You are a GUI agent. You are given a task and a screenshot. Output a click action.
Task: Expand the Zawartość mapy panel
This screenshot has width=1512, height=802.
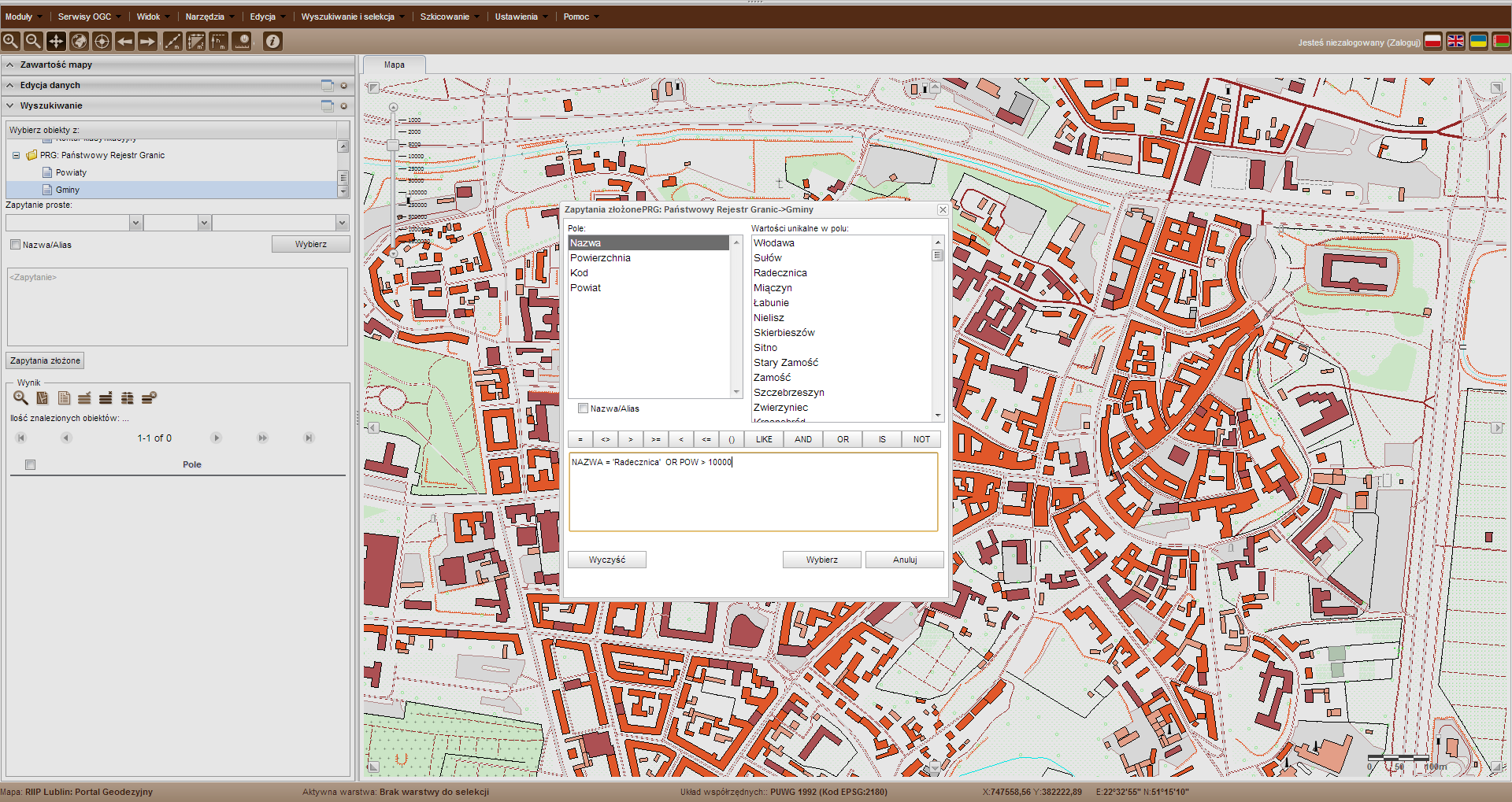coord(10,65)
